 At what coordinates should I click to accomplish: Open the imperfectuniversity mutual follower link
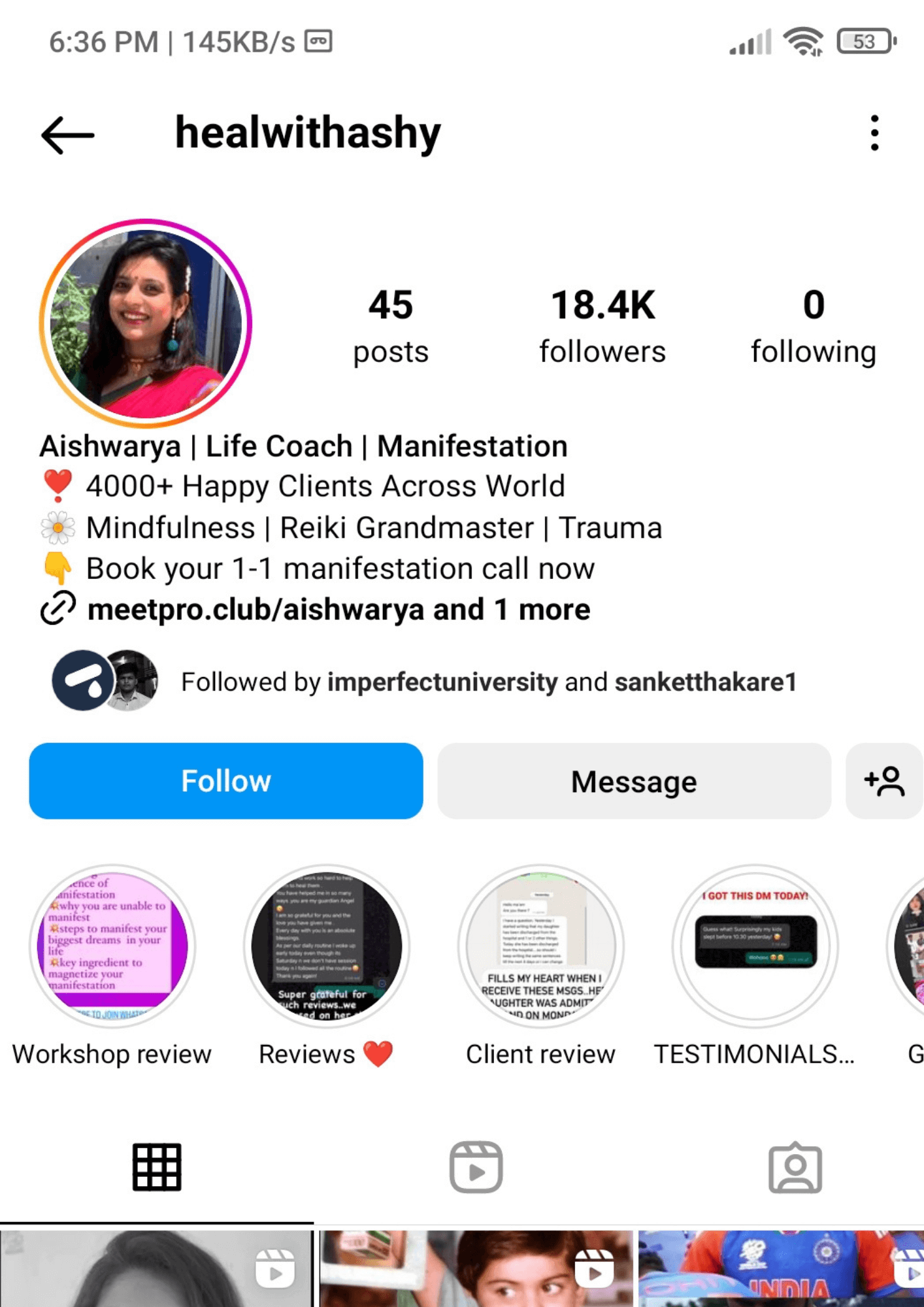(x=442, y=682)
